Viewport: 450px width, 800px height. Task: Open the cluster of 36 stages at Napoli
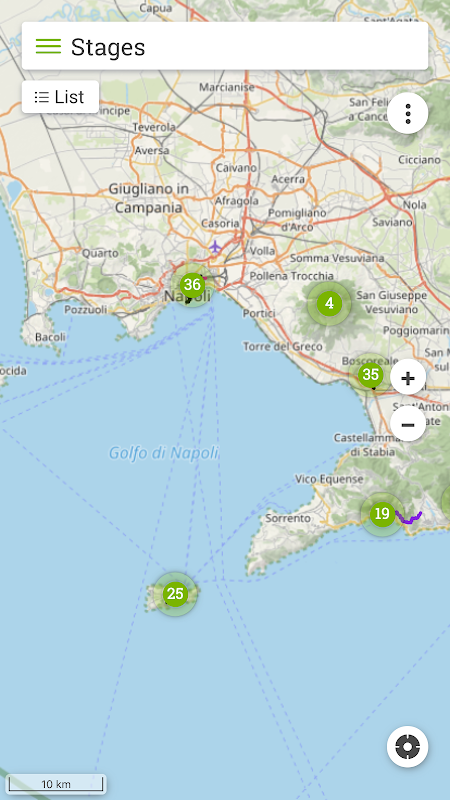192,285
